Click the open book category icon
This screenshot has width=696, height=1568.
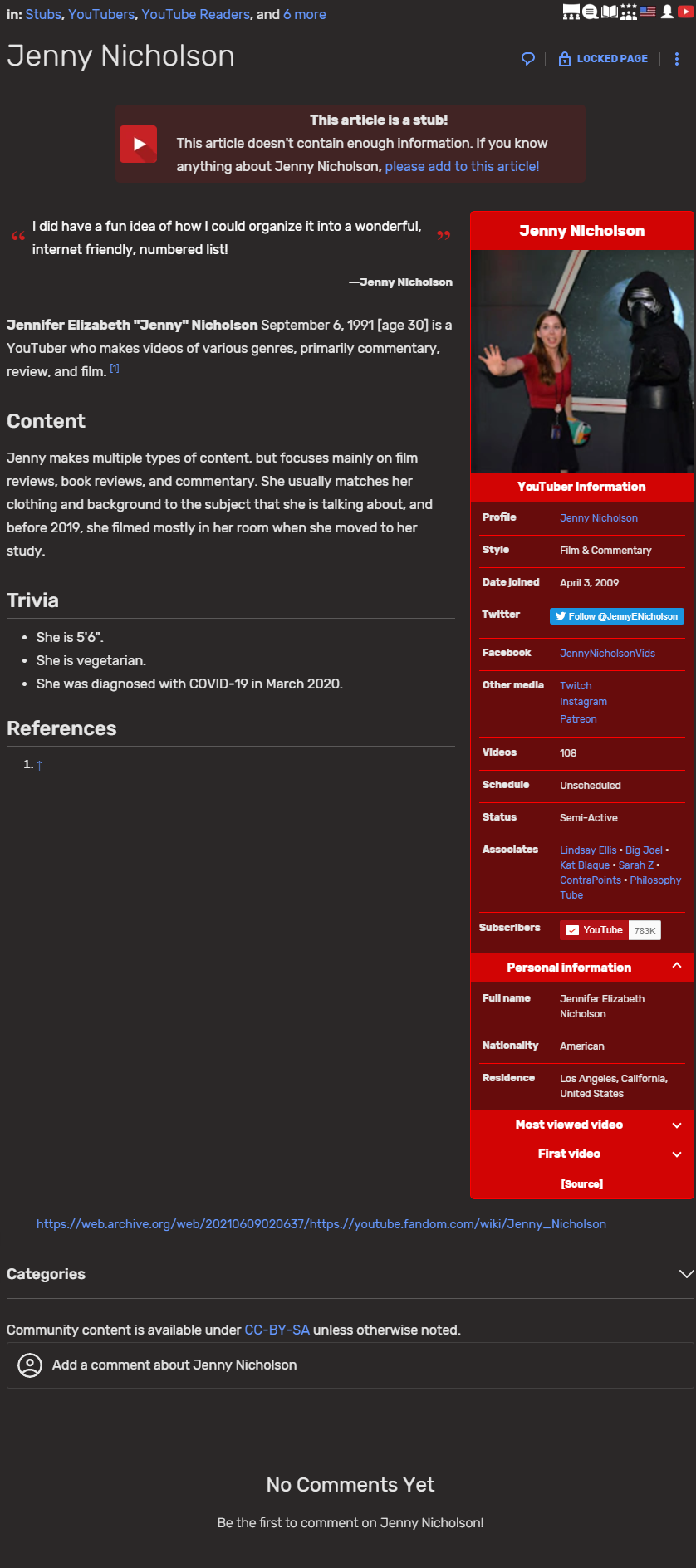[610, 12]
